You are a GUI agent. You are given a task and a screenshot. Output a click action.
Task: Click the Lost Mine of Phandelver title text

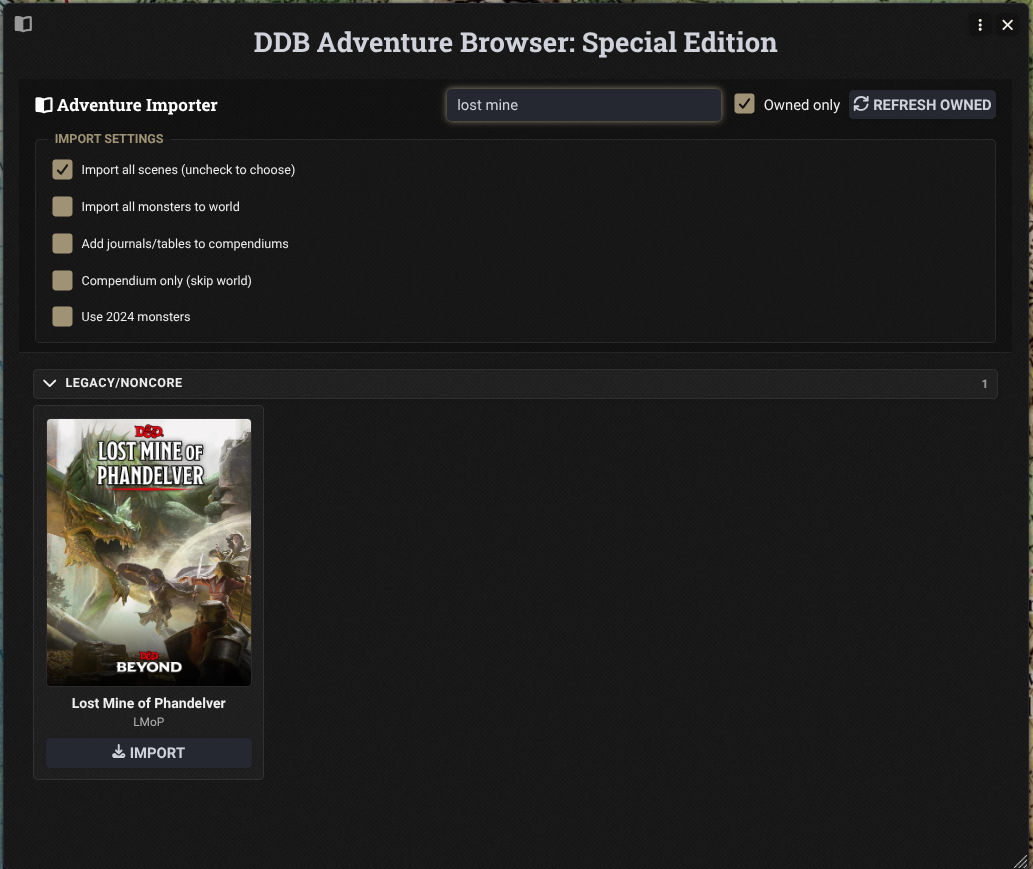(x=149, y=703)
